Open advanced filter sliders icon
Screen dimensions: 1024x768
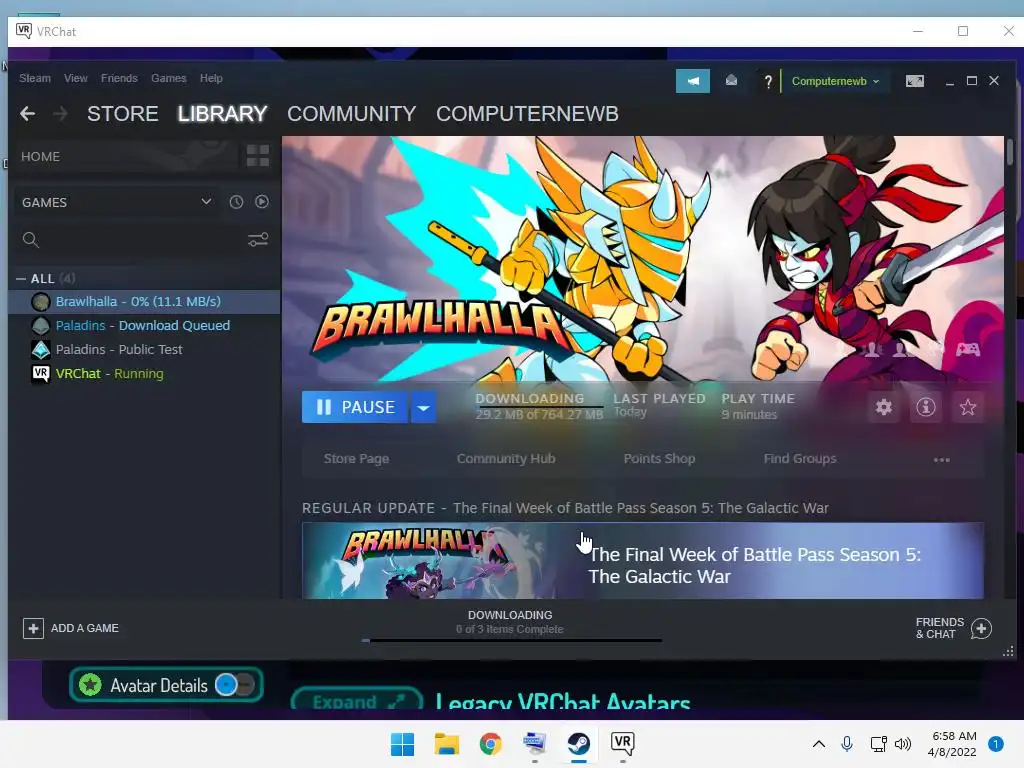tap(258, 240)
